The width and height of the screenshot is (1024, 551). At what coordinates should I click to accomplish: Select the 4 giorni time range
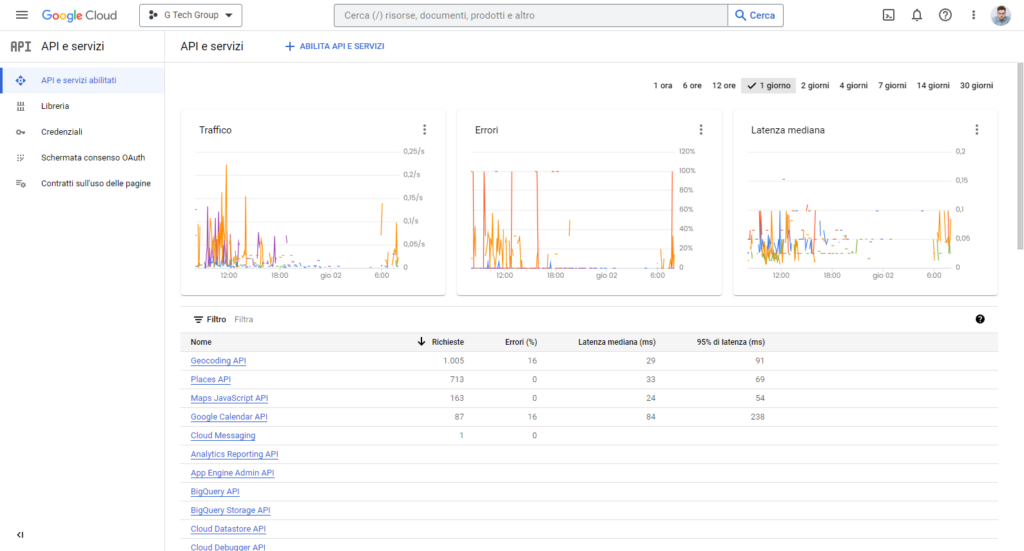pos(853,86)
